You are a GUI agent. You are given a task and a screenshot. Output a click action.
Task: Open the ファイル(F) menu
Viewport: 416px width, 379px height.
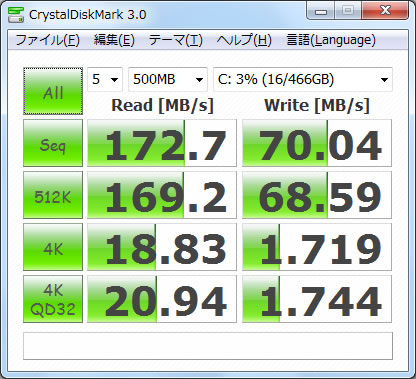(47, 40)
